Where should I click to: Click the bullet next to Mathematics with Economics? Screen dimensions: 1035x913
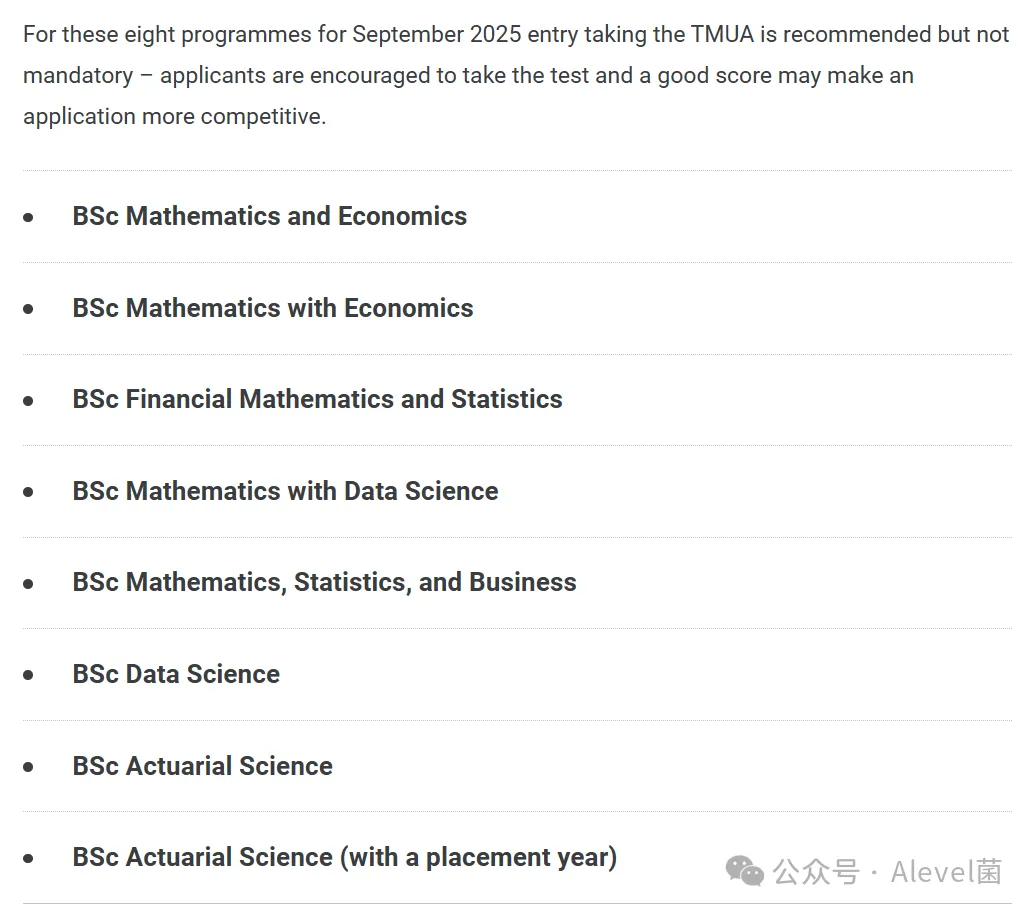click(29, 309)
